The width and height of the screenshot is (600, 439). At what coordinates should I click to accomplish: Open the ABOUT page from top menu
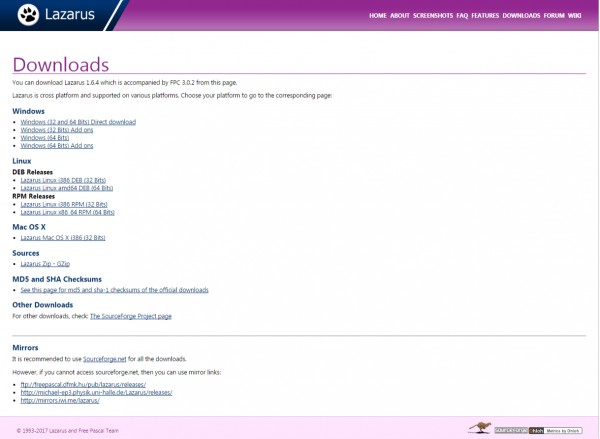[x=400, y=16]
